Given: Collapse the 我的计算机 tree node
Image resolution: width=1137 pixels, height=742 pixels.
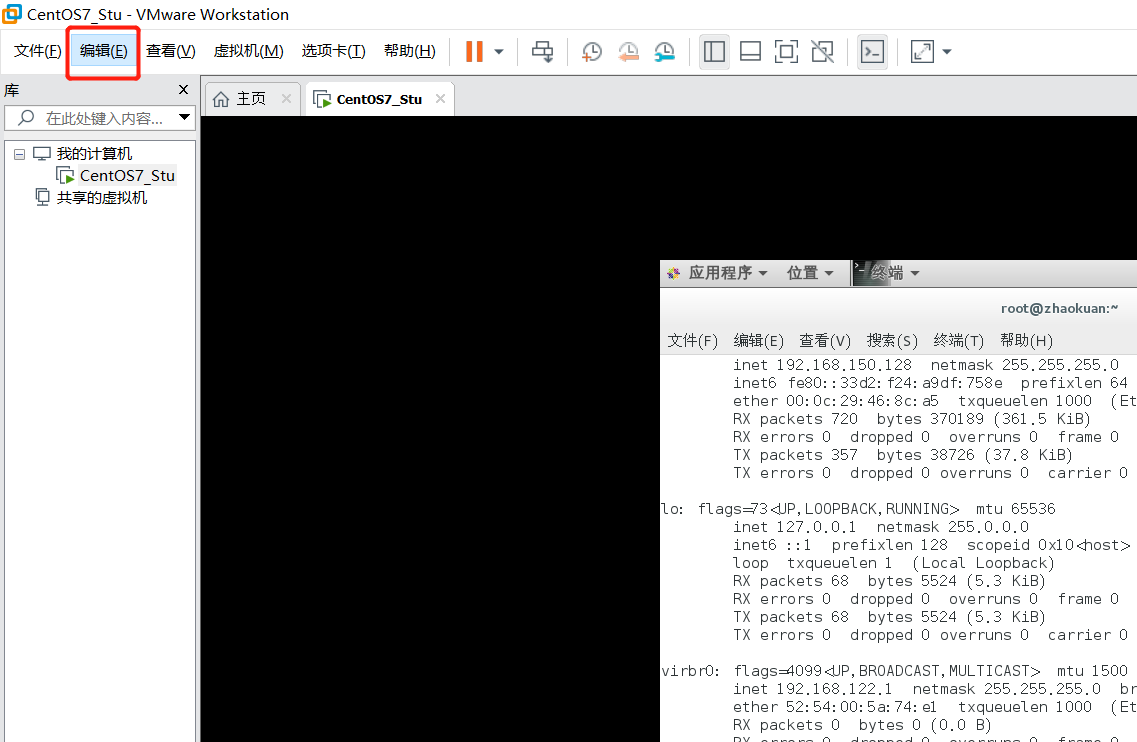Looking at the screenshot, I should [x=20, y=154].
